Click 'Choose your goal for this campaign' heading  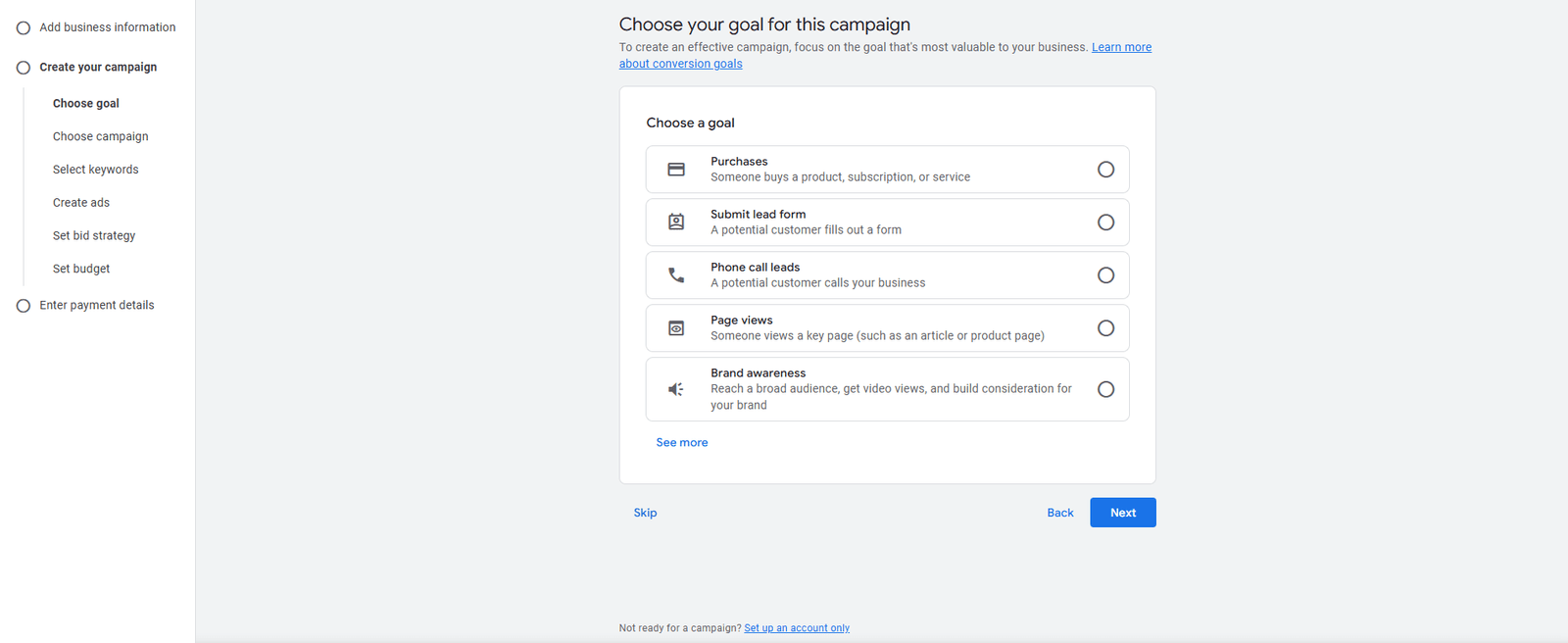tap(764, 25)
